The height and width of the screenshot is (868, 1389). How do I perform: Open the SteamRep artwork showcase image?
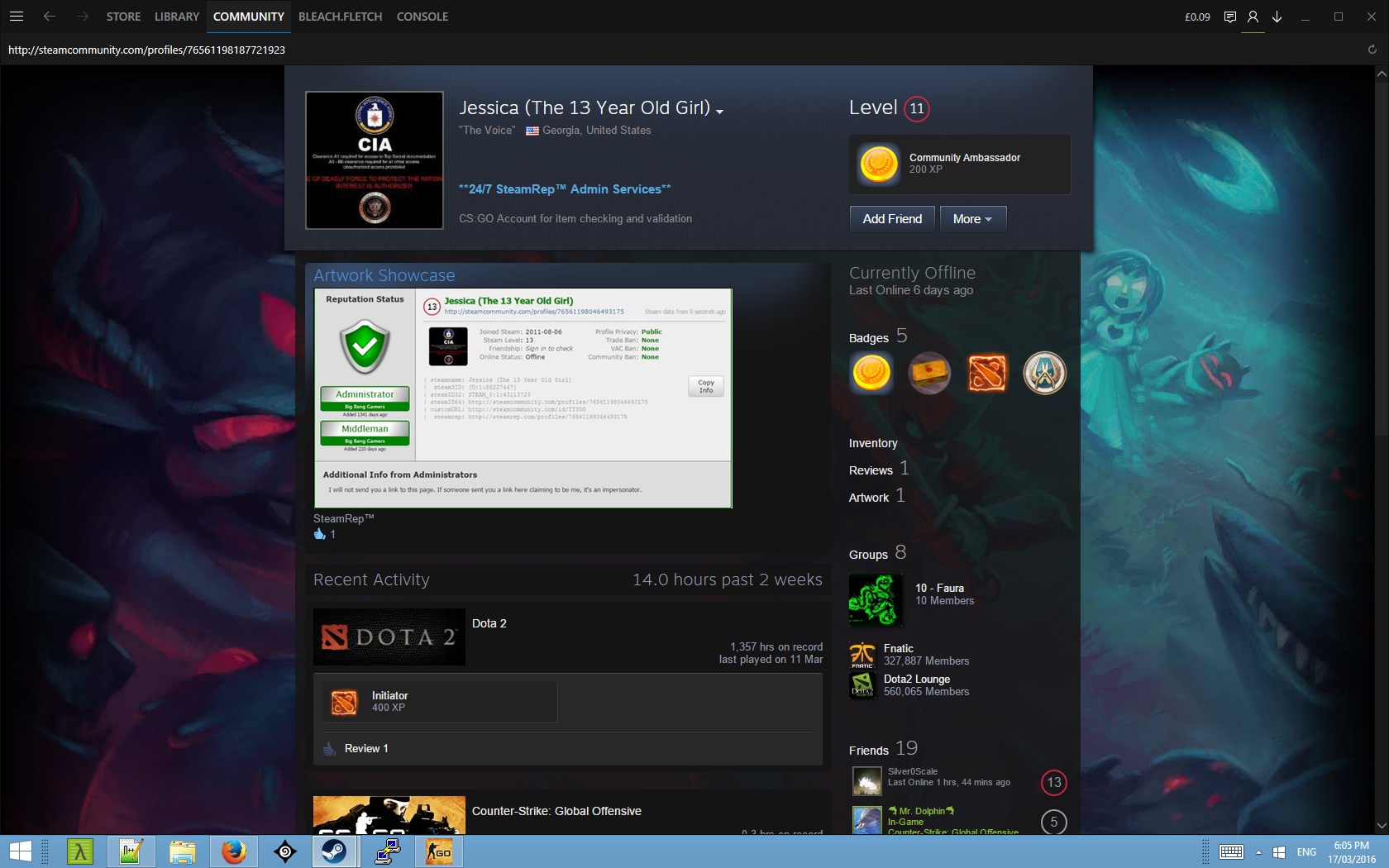(x=523, y=398)
